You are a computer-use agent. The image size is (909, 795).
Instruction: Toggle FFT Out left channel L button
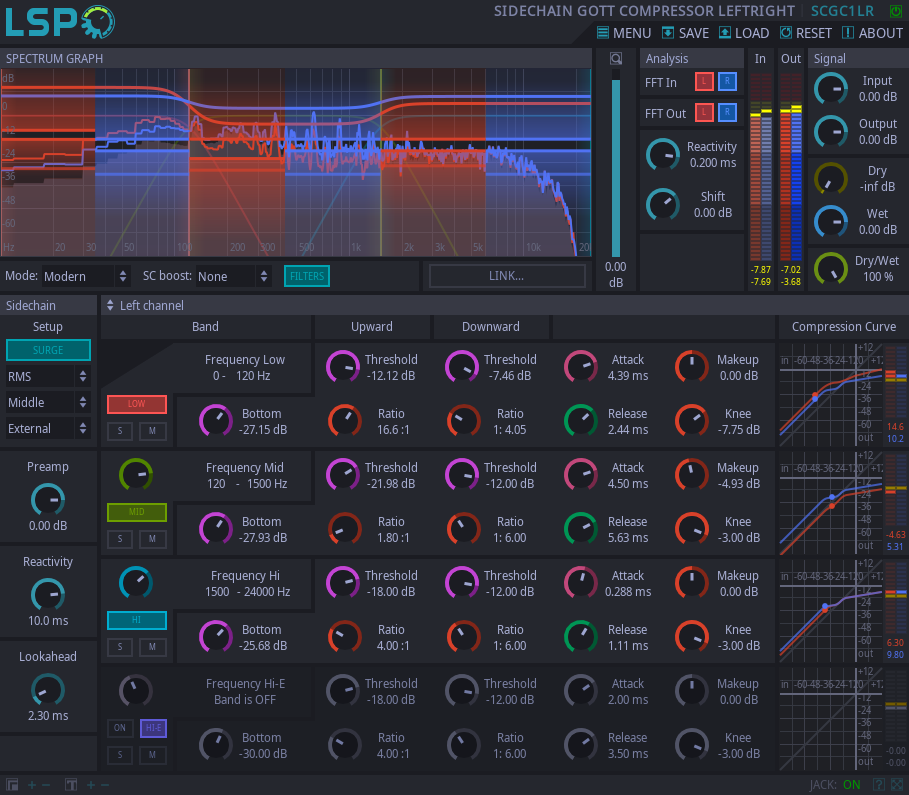704,112
